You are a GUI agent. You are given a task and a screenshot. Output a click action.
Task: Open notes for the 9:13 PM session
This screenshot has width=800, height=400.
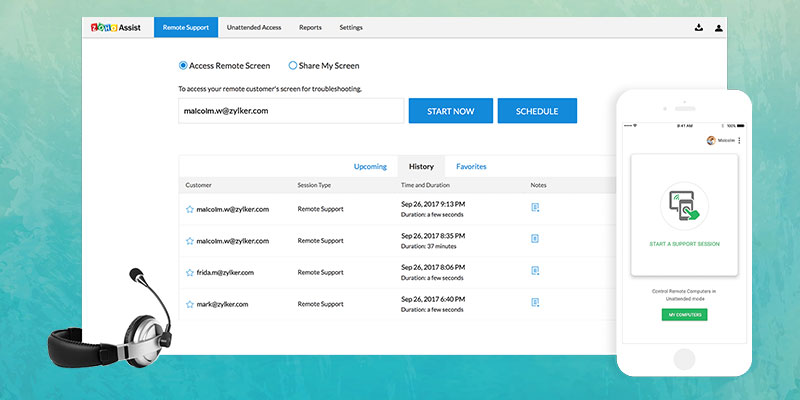pyautogui.click(x=536, y=208)
